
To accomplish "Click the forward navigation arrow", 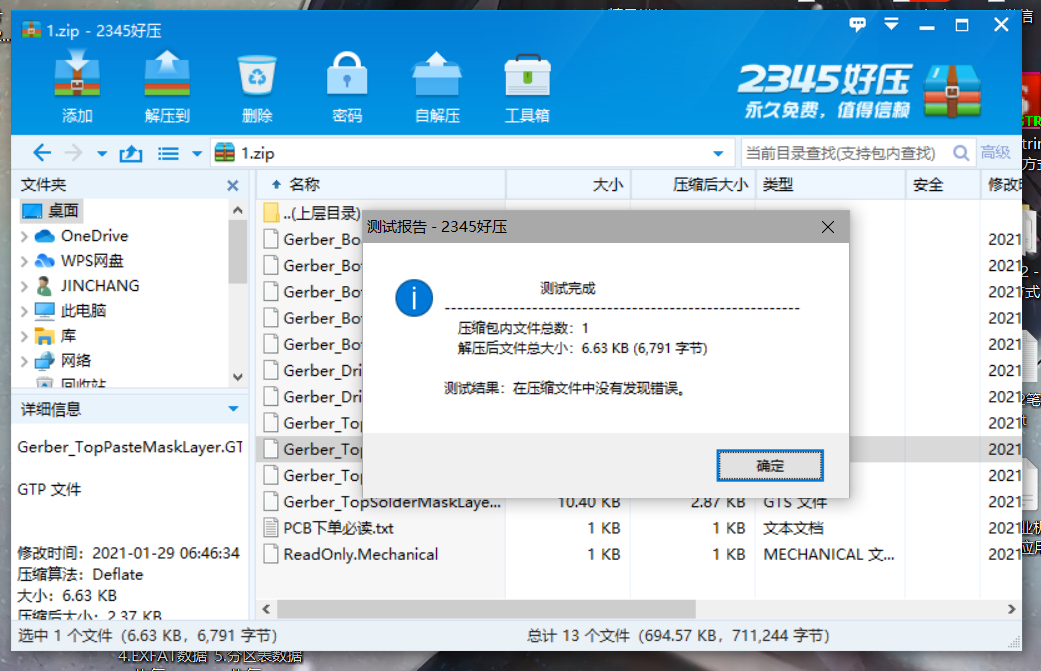I will 73,153.
